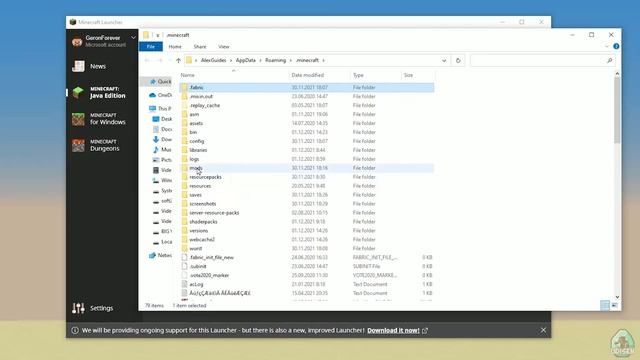Open the Home ribbon tab
Image resolution: width=640 pixels, height=360 pixels.
pos(175,47)
